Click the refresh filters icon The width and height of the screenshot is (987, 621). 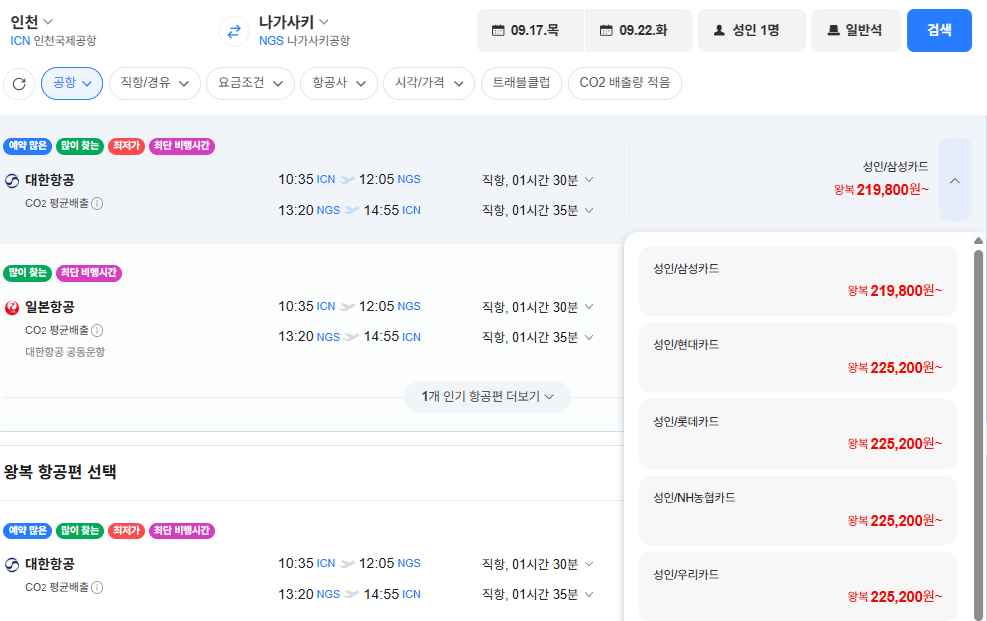[x=19, y=84]
